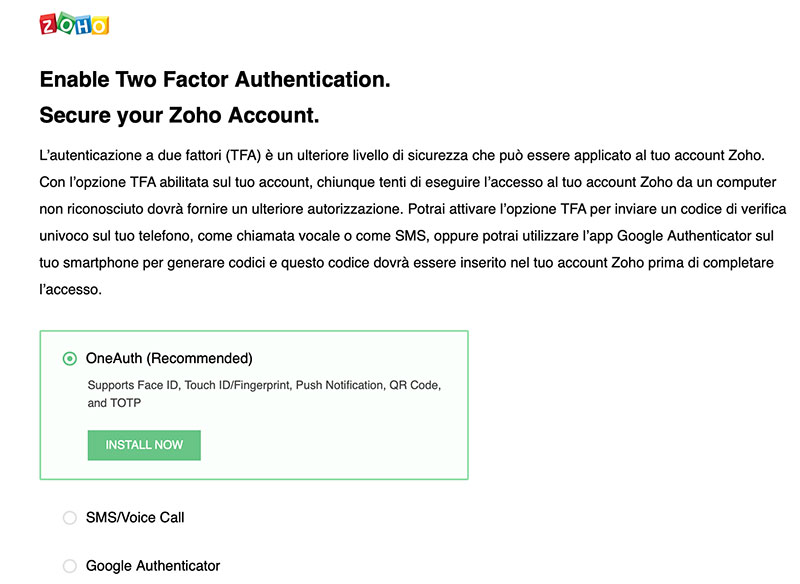
Task: Click the SMS/Voice Call label text
Action: coord(135,518)
